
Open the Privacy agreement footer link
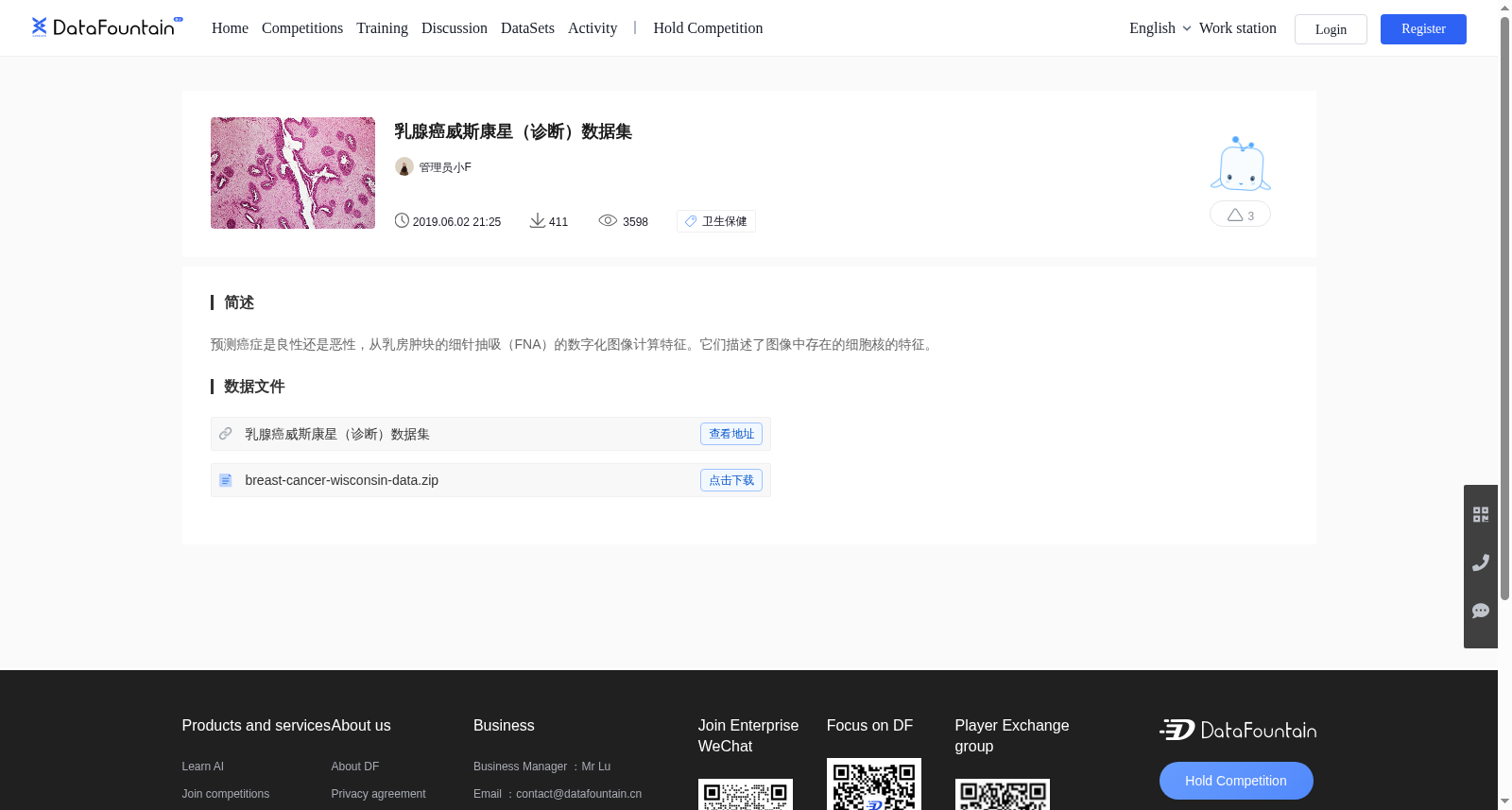(378, 794)
